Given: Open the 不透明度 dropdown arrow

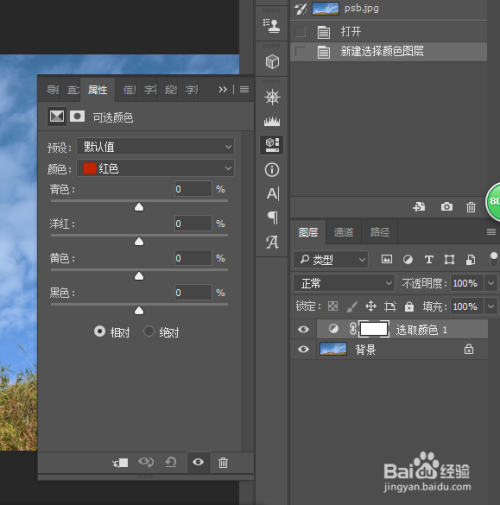Looking at the screenshot, I should (491, 283).
